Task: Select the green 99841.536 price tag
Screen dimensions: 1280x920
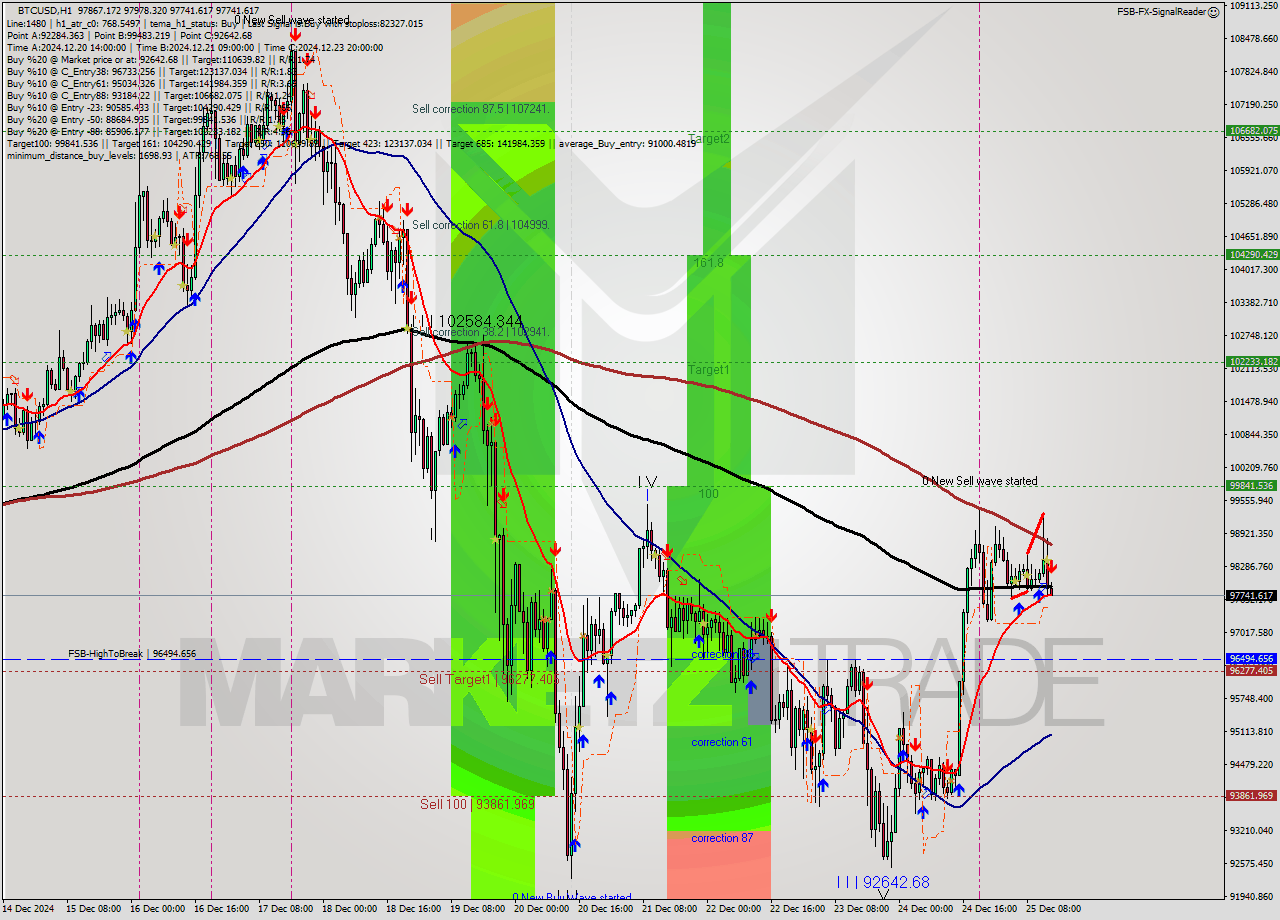Action: tap(1252, 486)
